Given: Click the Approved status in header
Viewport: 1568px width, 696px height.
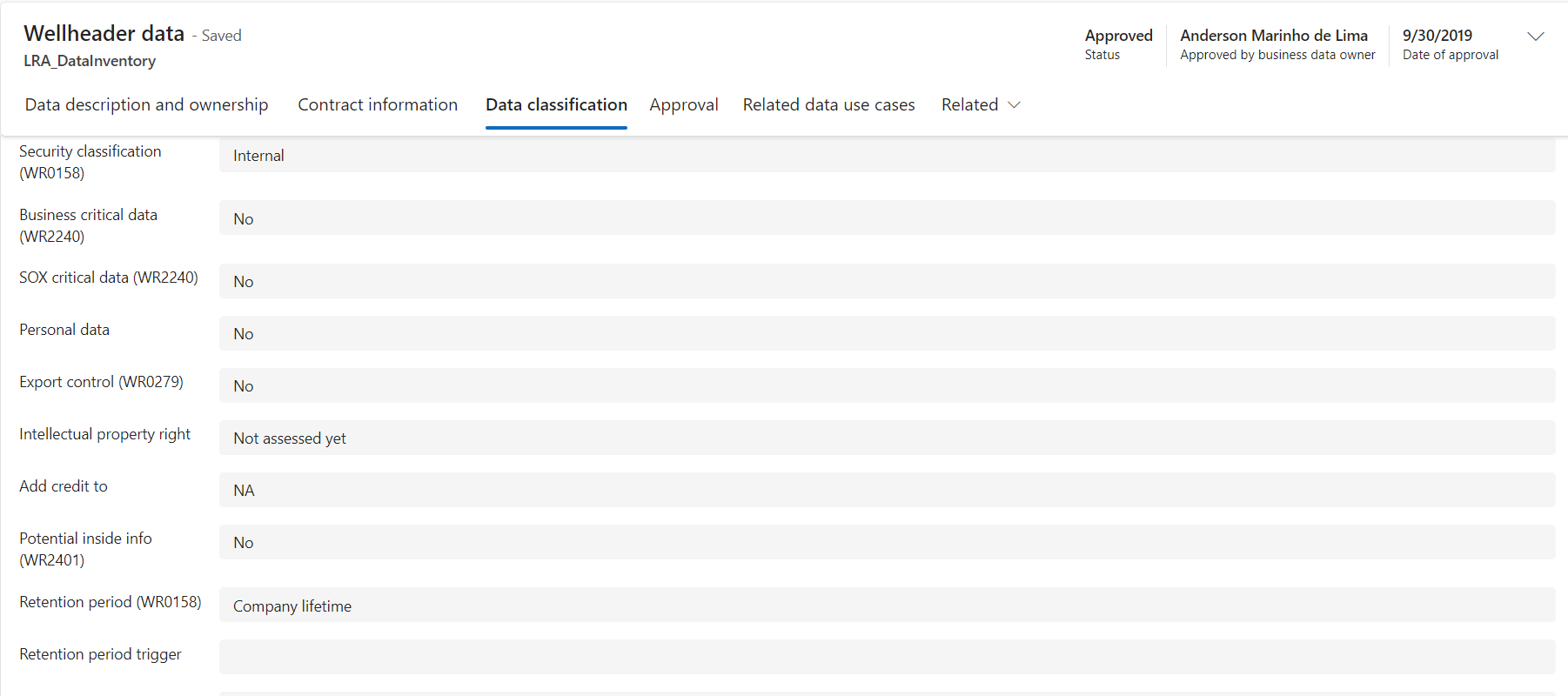Looking at the screenshot, I should pos(1118,36).
